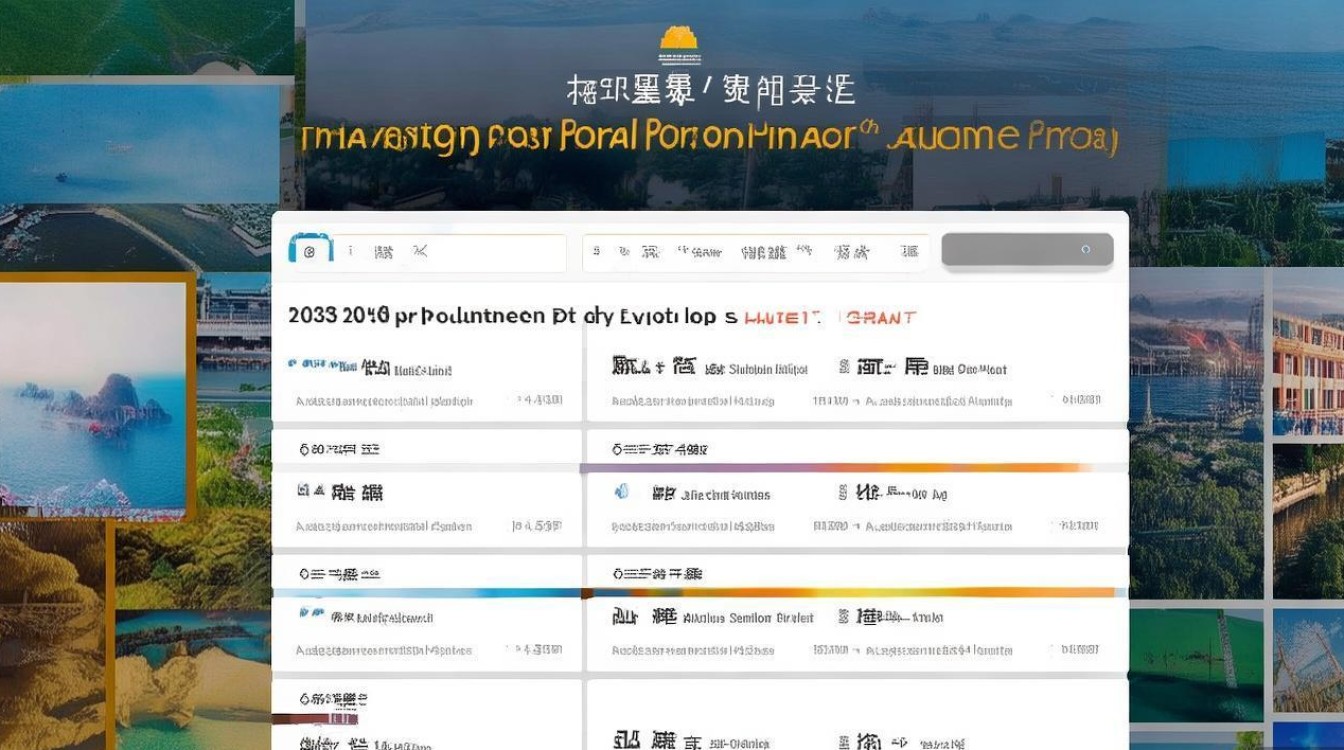
Task: Click the red "GRANT" text in the heading
Action: coord(881,317)
